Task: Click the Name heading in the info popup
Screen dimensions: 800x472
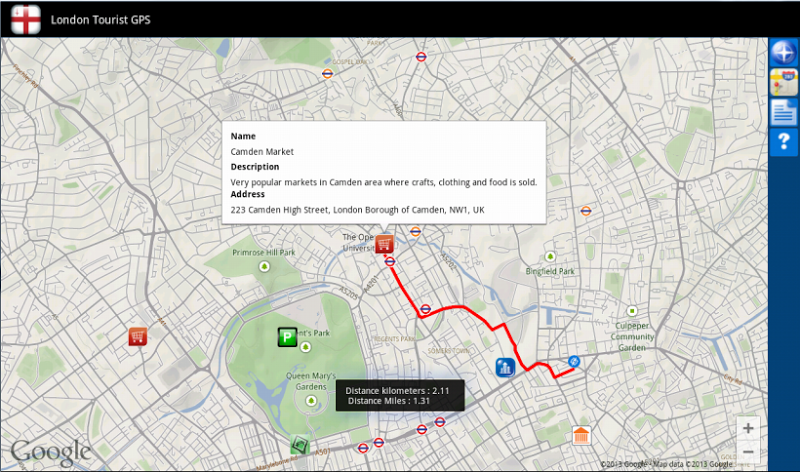Action: pos(243,136)
